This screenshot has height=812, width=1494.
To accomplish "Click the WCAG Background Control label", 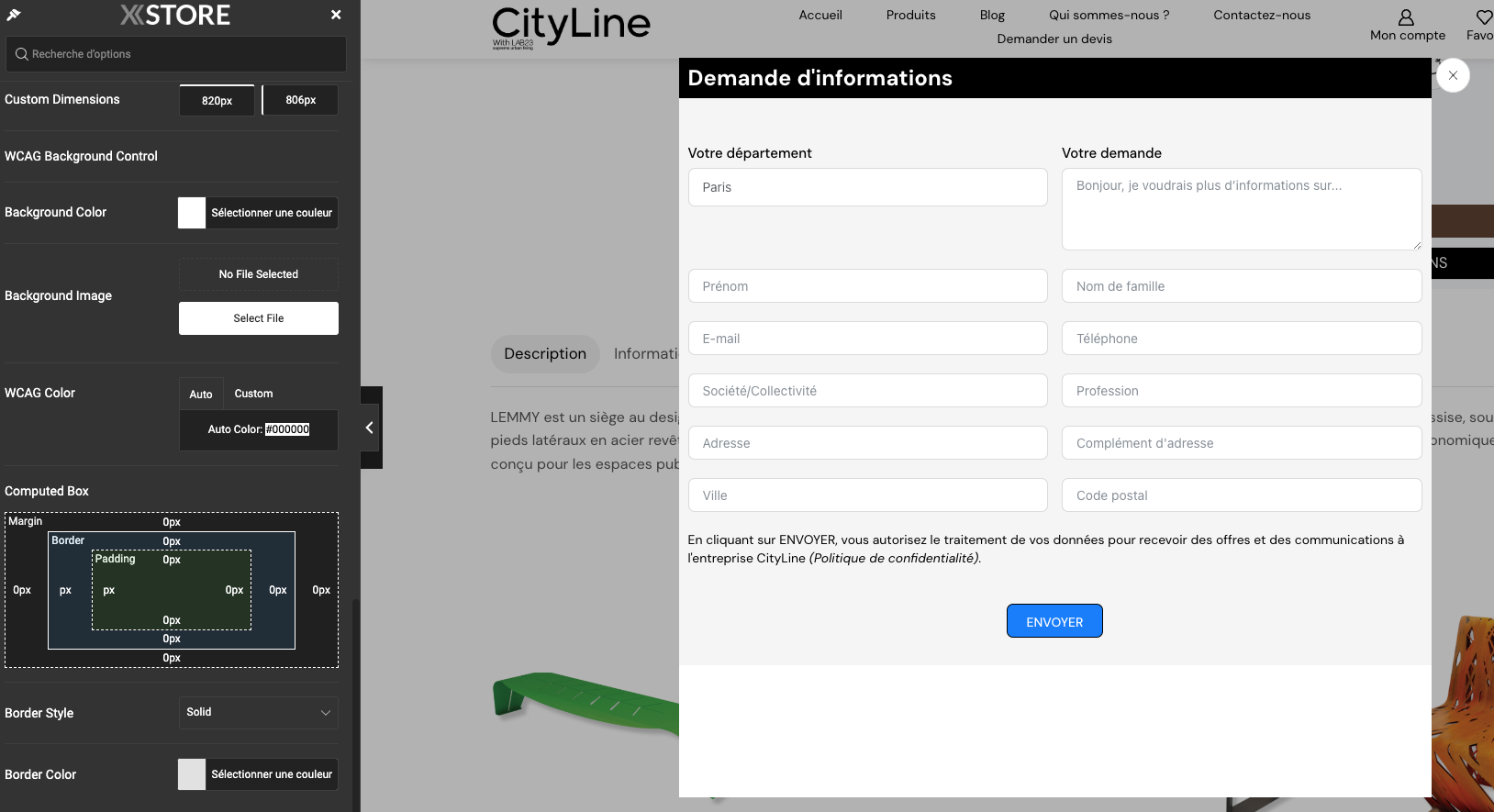I will coord(81,156).
